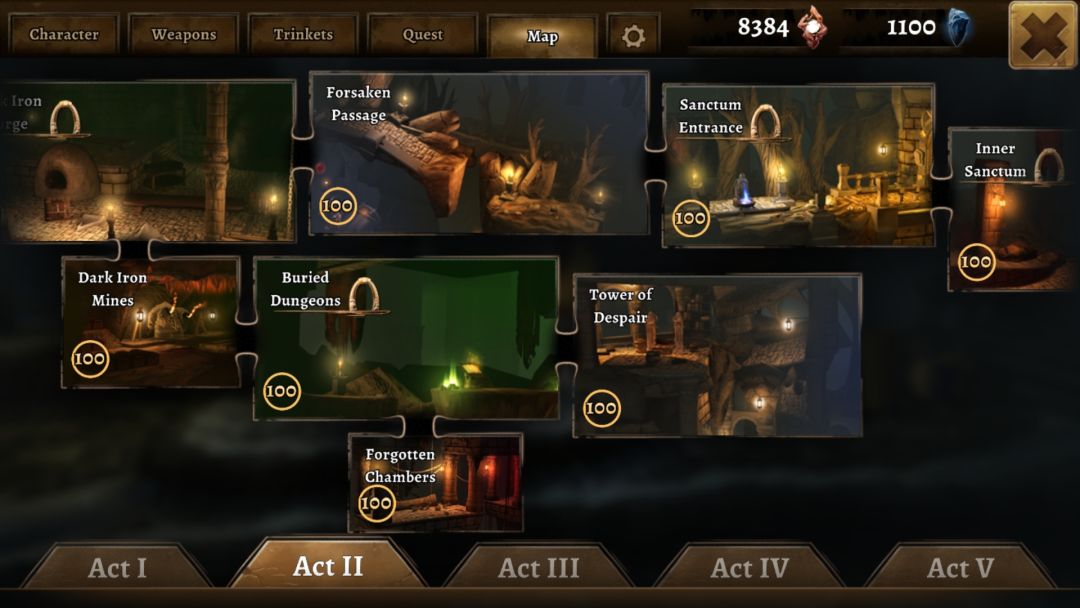Click the red soul currency icon
The width and height of the screenshot is (1080, 608).
(x=813, y=28)
